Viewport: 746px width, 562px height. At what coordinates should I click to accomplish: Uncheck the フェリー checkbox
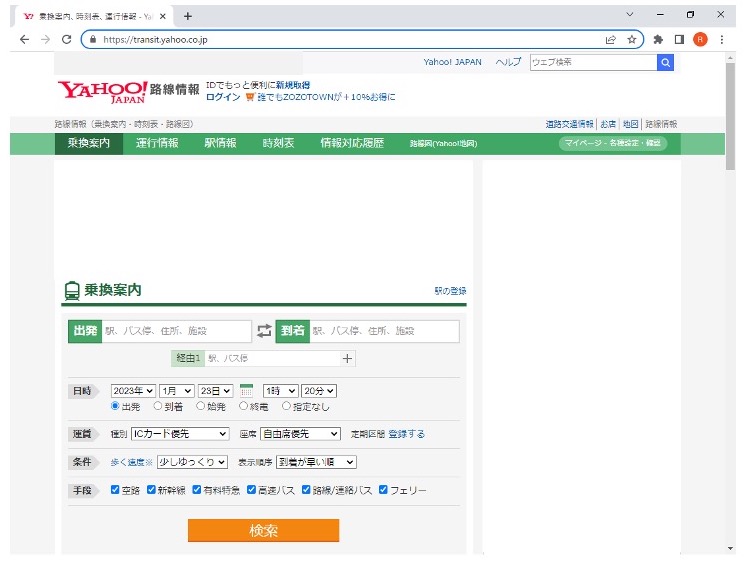(383, 490)
